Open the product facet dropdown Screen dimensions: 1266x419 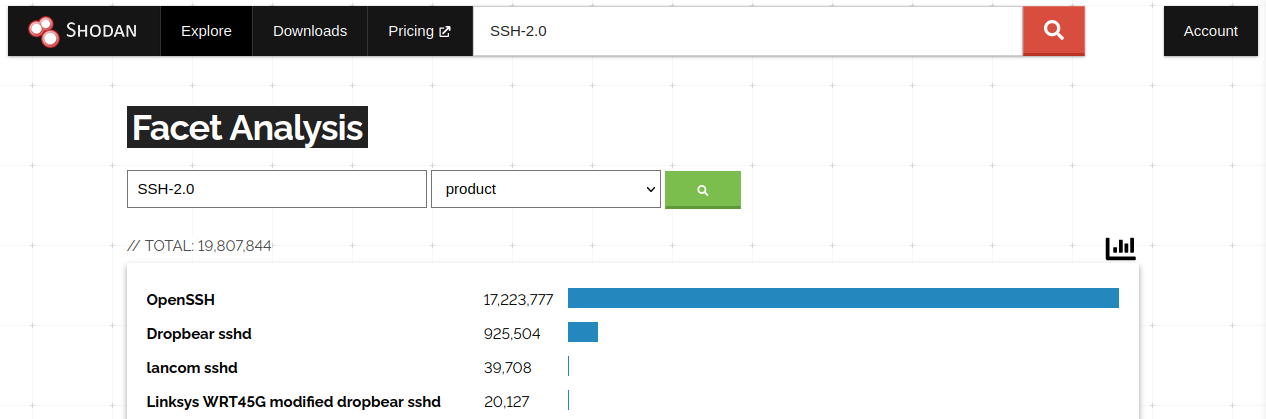click(545, 189)
